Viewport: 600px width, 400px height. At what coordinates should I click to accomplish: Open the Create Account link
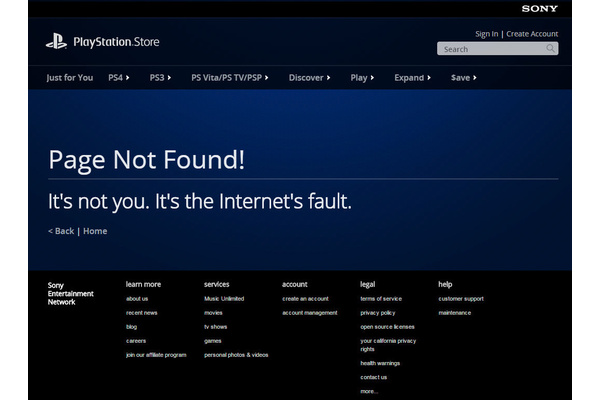532,34
